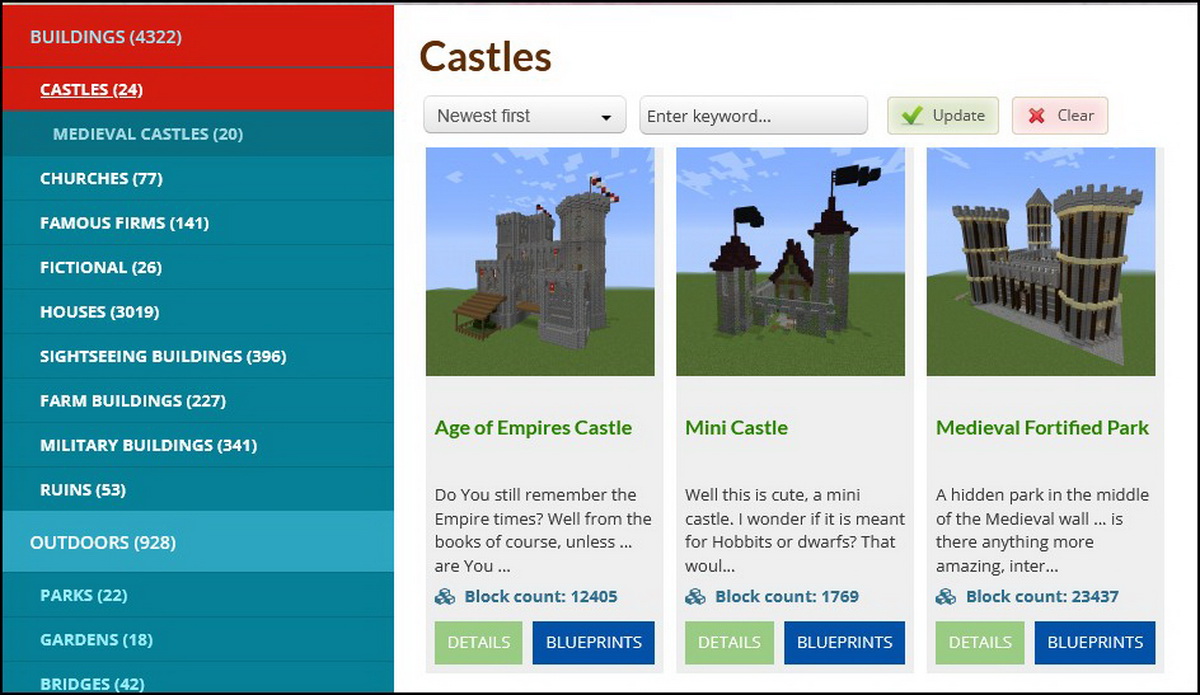
Task: Open the Fictional (26) category
Action: 198,267
